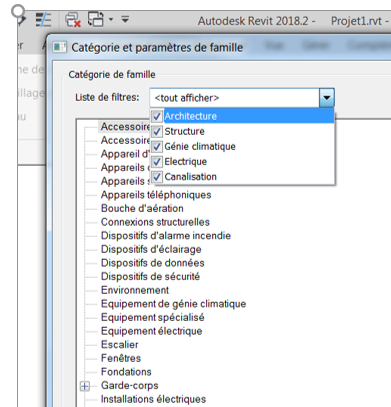Select Equipement spécialisé category
The image size is (391, 407).
153,317
